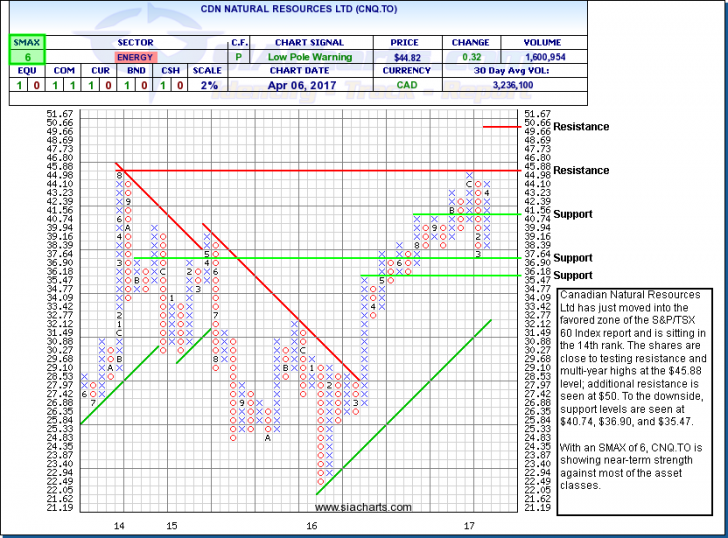Image resolution: width=728 pixels, height=538 pixels.
Task: Click the top Resistance label near 49.66
Action: click(x=554, y=127)
